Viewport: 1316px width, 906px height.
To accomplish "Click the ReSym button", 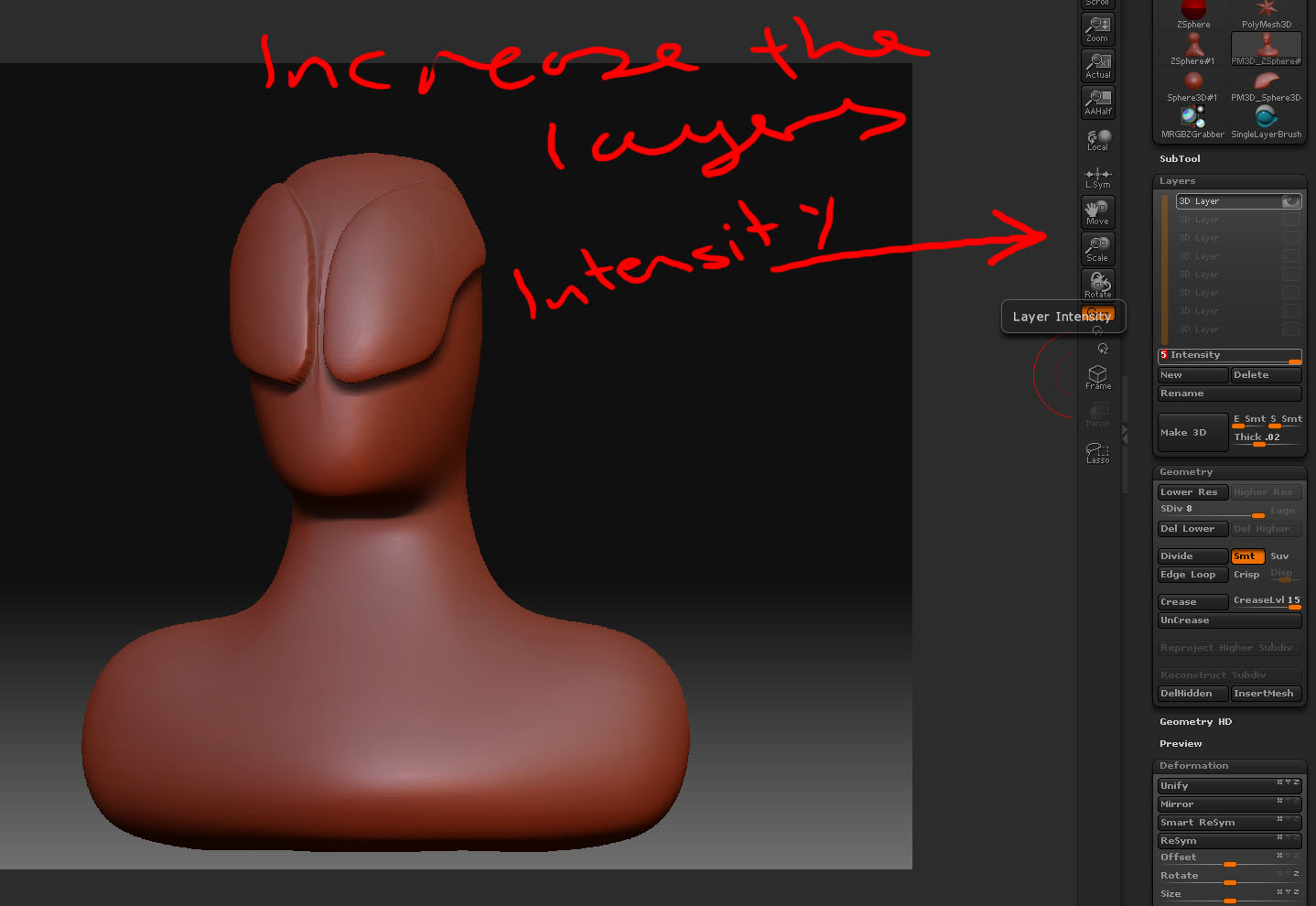I will tap(1229, 841).
